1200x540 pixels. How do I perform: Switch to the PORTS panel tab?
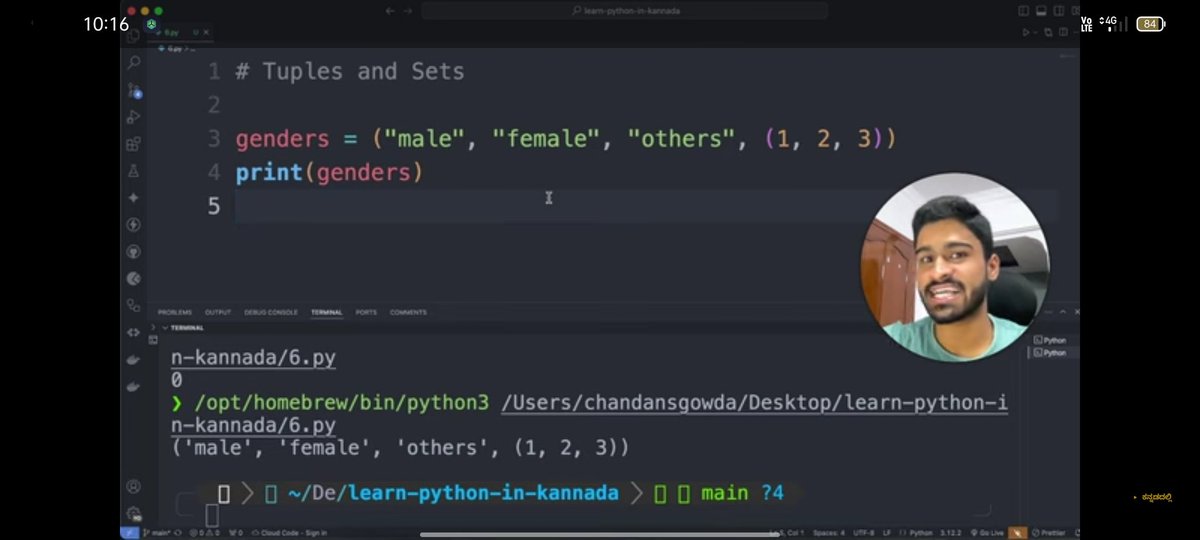click(366, 312)
